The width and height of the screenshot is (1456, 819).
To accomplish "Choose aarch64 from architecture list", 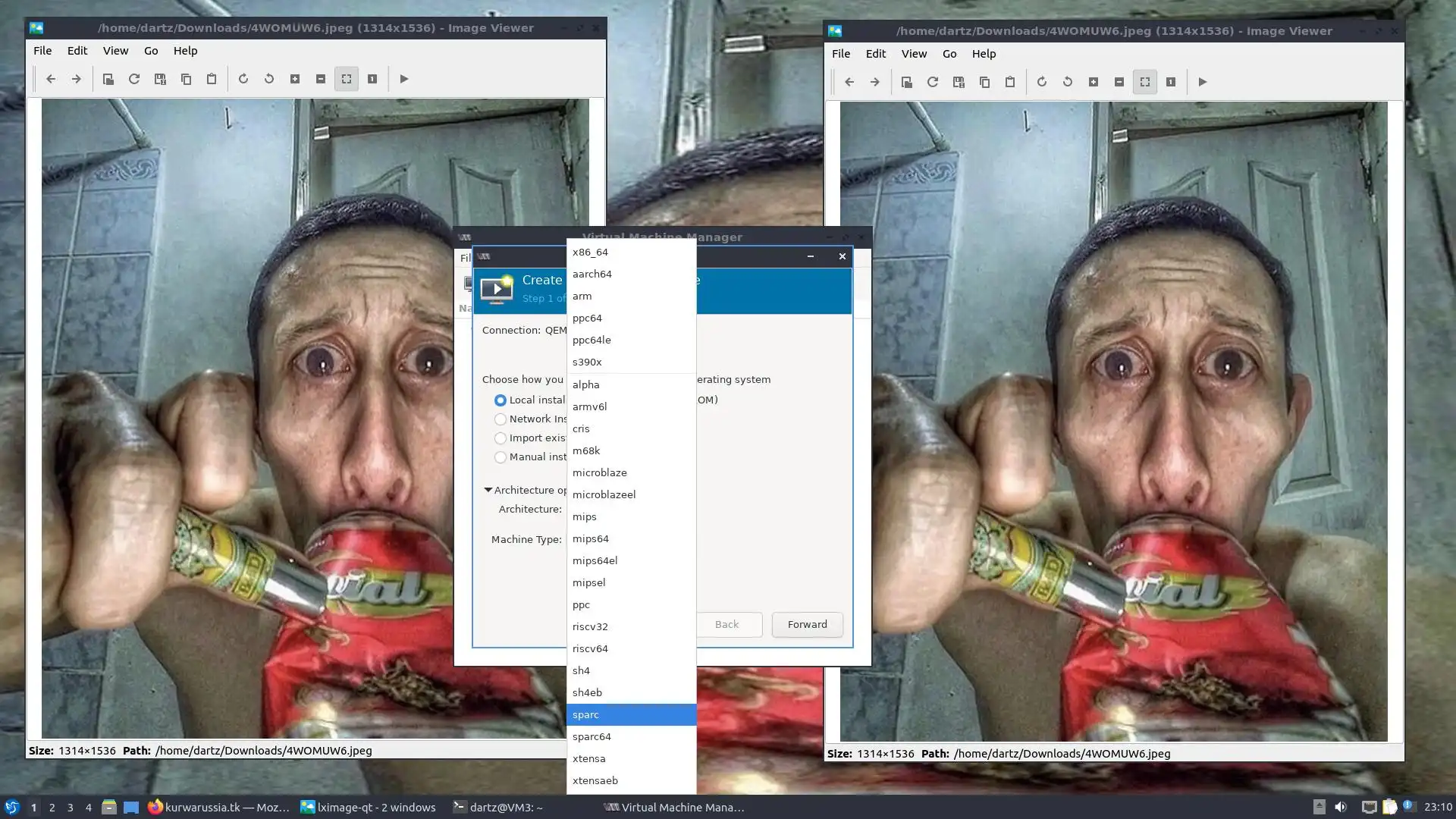I will 592,274.
